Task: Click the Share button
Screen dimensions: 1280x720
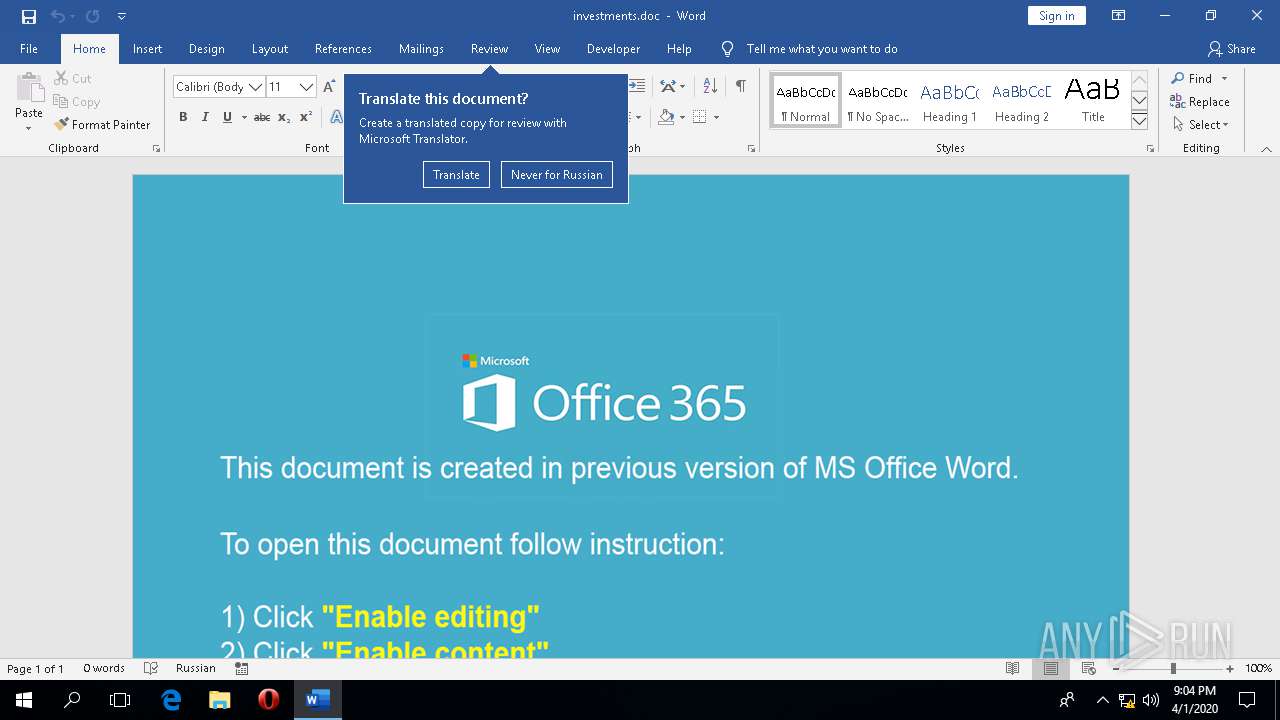Action: [x=1231, y=49]
